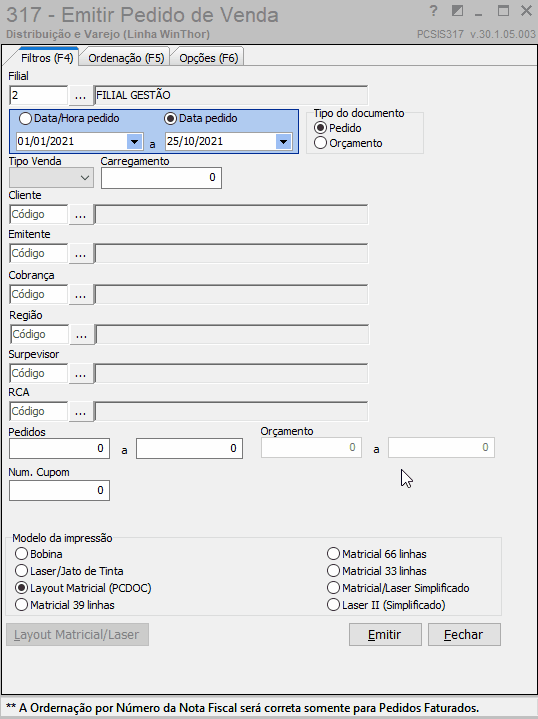Open Filial lookup ellipsis button
Image resolution: width=538 pixels, height=719 pixels.
pyautogui.click(x=80, y=95)
